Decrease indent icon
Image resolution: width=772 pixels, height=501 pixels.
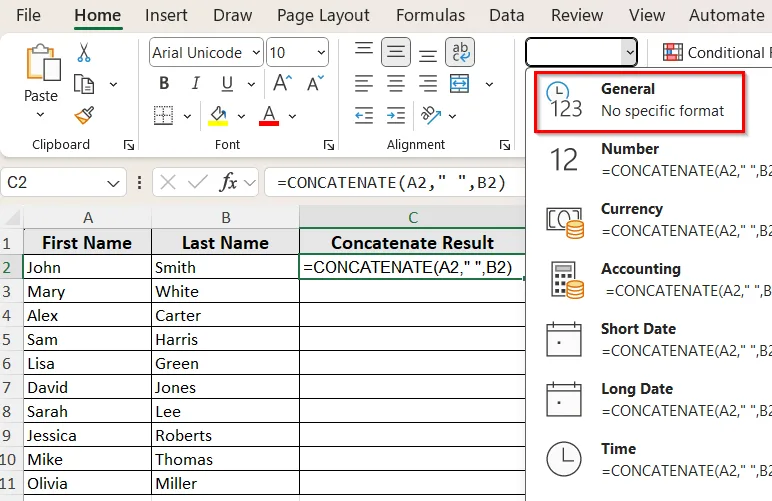pyautogui.click(x=364, y=116)
